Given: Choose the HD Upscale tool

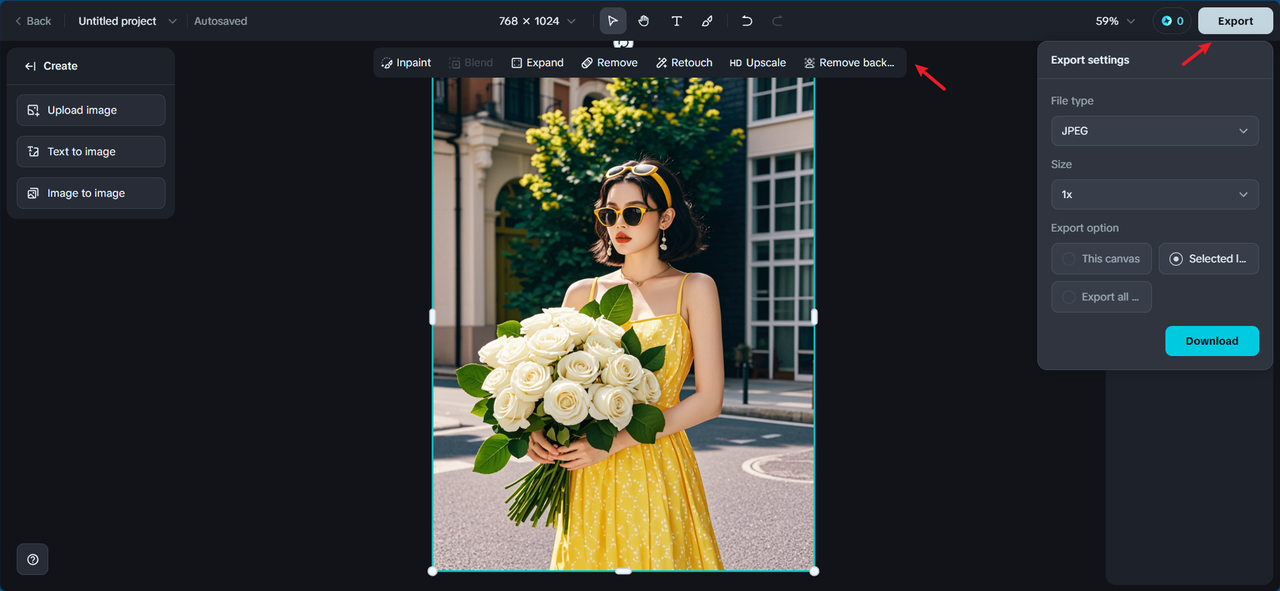Looking at the screenshot, I should tap(757, 63).
